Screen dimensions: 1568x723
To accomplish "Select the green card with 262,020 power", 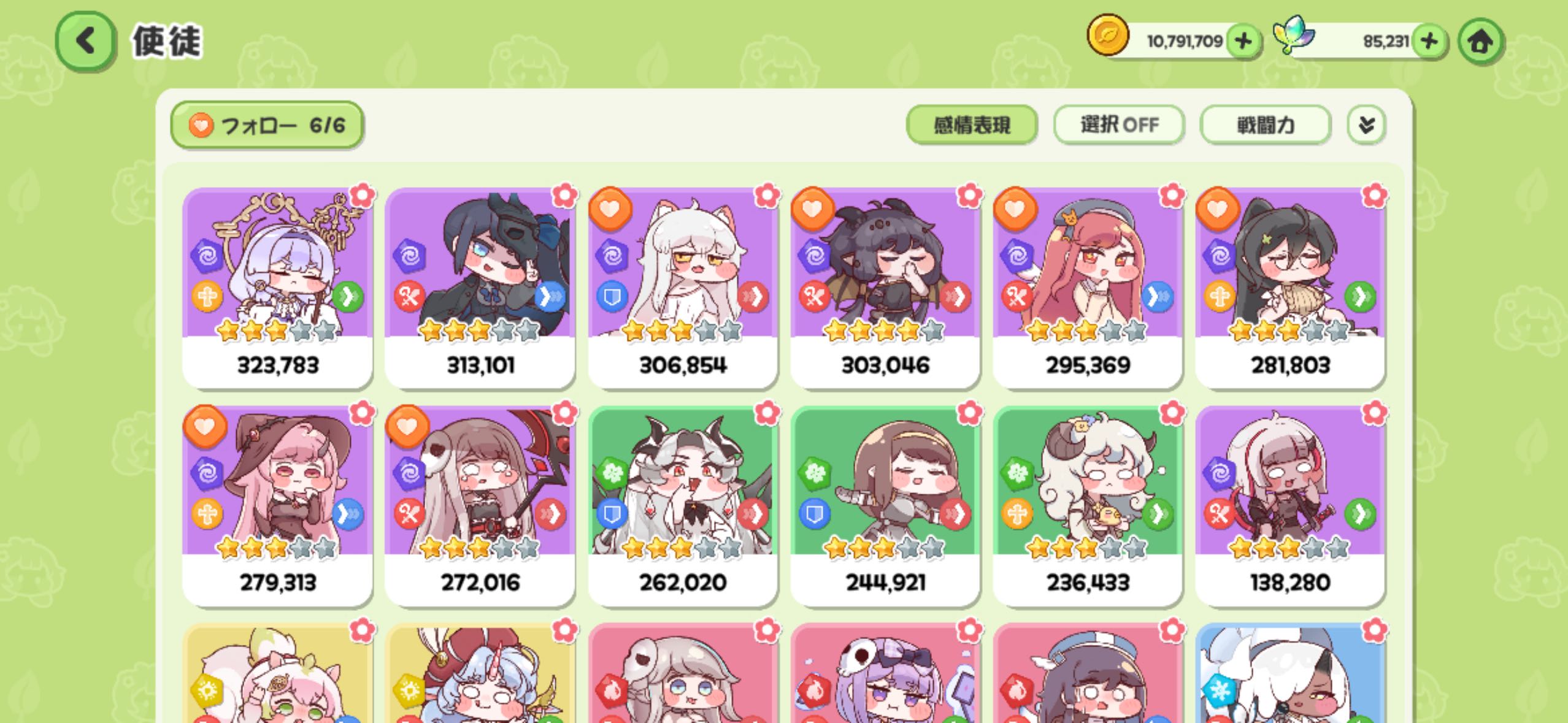I will click(682, 506).
